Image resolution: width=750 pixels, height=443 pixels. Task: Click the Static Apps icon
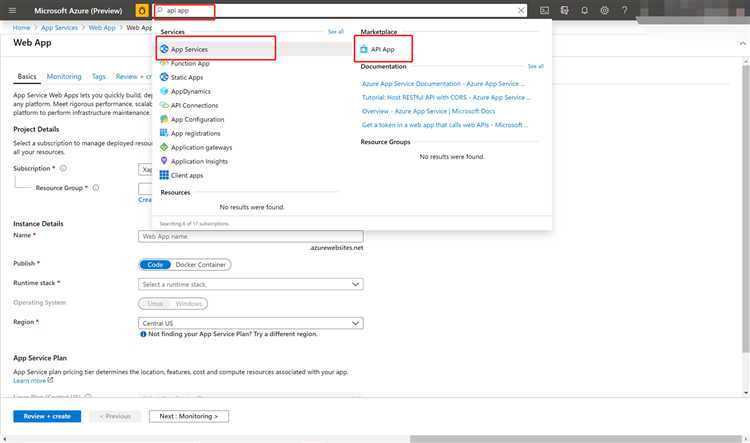164,77
